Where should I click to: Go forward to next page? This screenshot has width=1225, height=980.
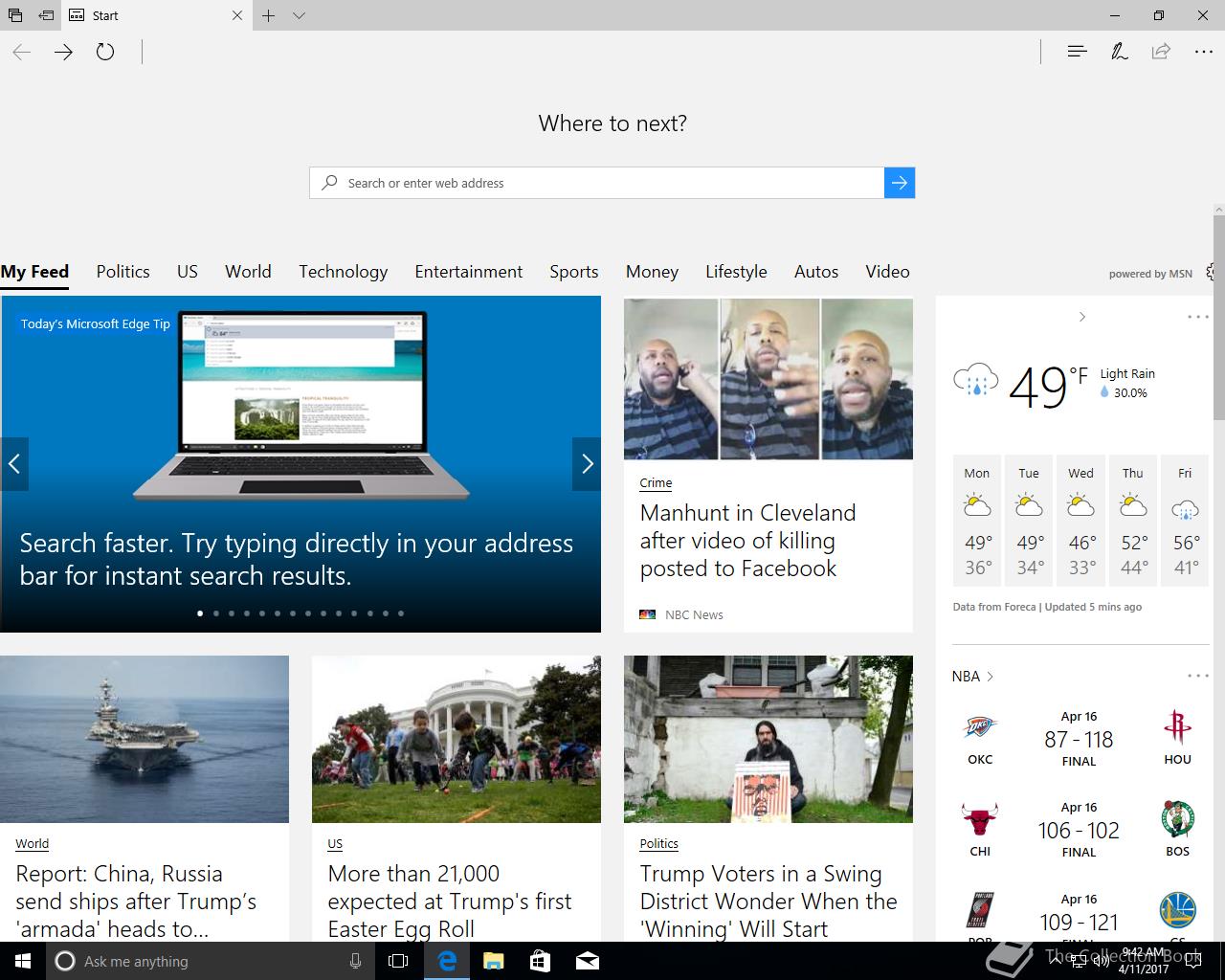point(63,53)
